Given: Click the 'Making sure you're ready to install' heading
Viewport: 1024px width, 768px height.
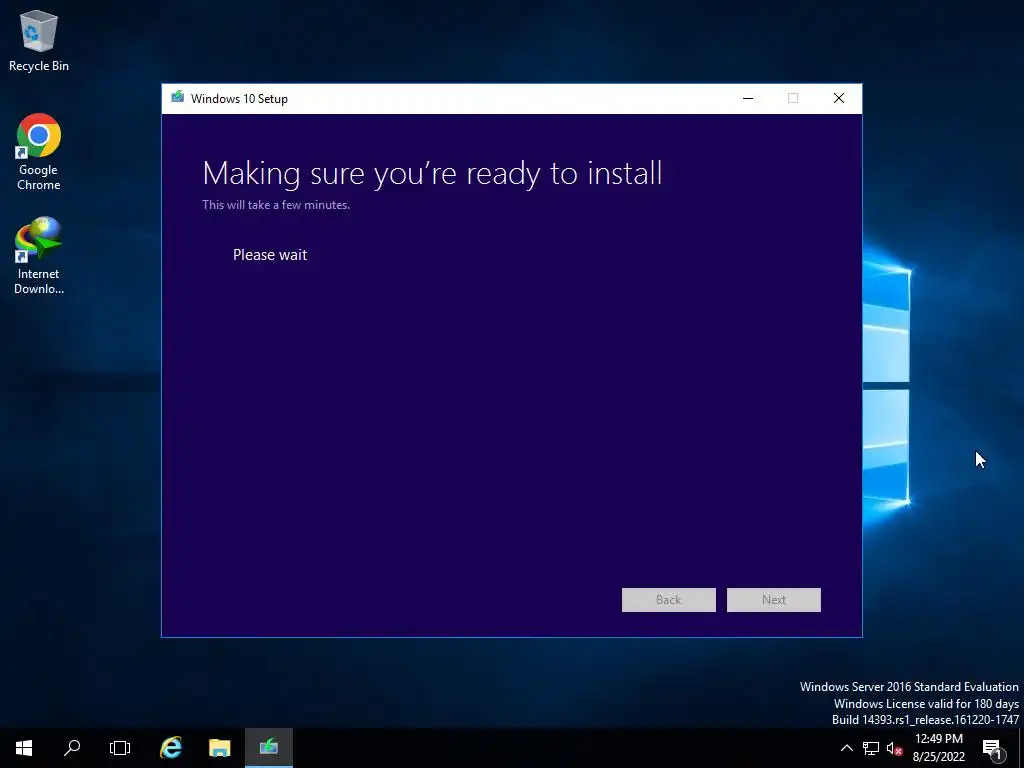Looking at the screenshot, I should (x=432, y=174).
